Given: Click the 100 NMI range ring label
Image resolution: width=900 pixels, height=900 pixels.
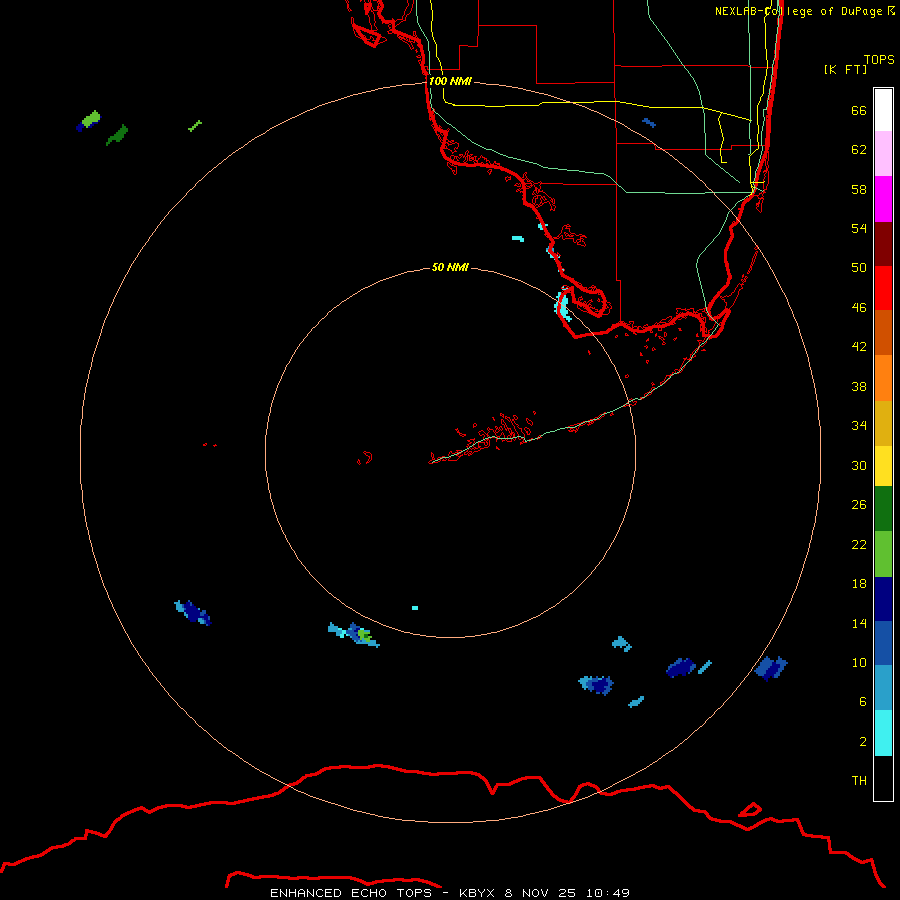Looking at the screenshot, I should 450,81.
